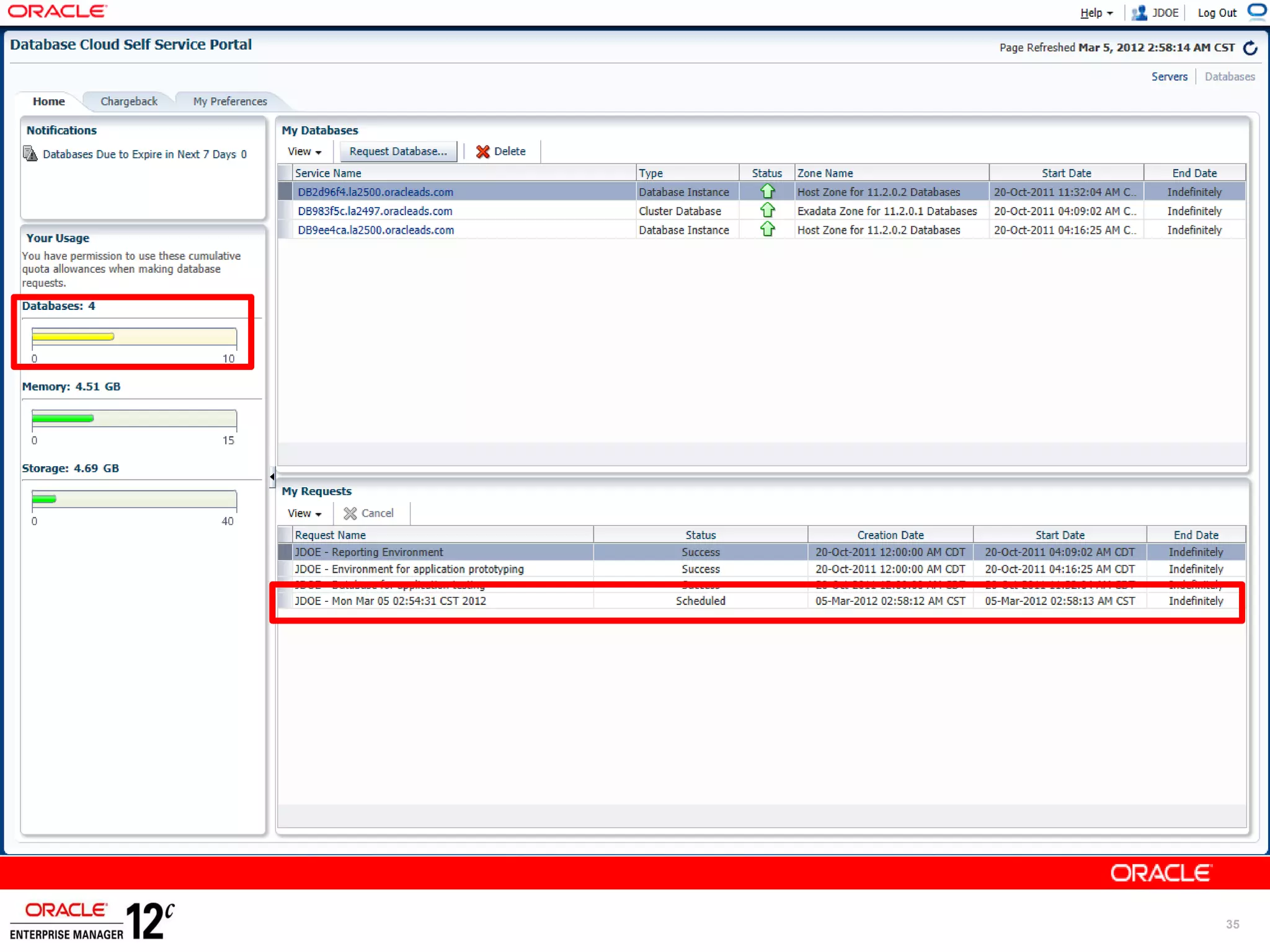Click the red Delete X icon

482,152
